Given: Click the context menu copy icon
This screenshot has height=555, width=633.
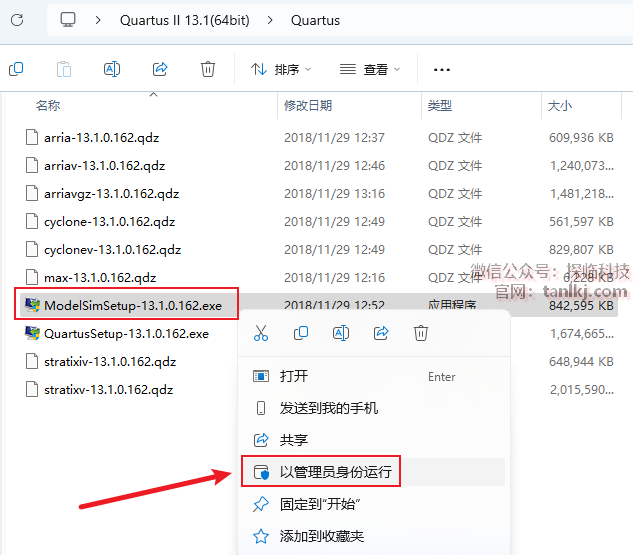Looking at the screenshot, I should (x=301, y=333).
